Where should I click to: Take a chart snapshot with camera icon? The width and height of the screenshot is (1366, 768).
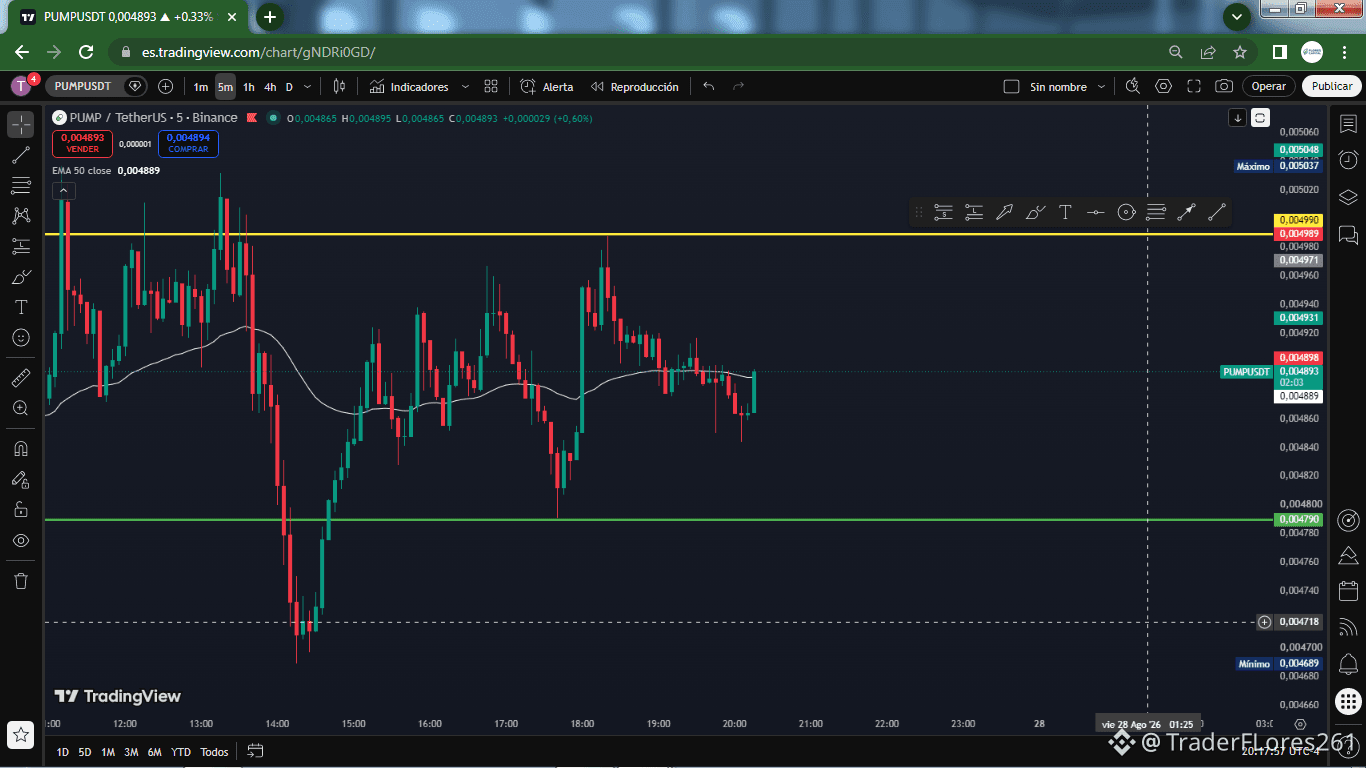coord(1224,87)
